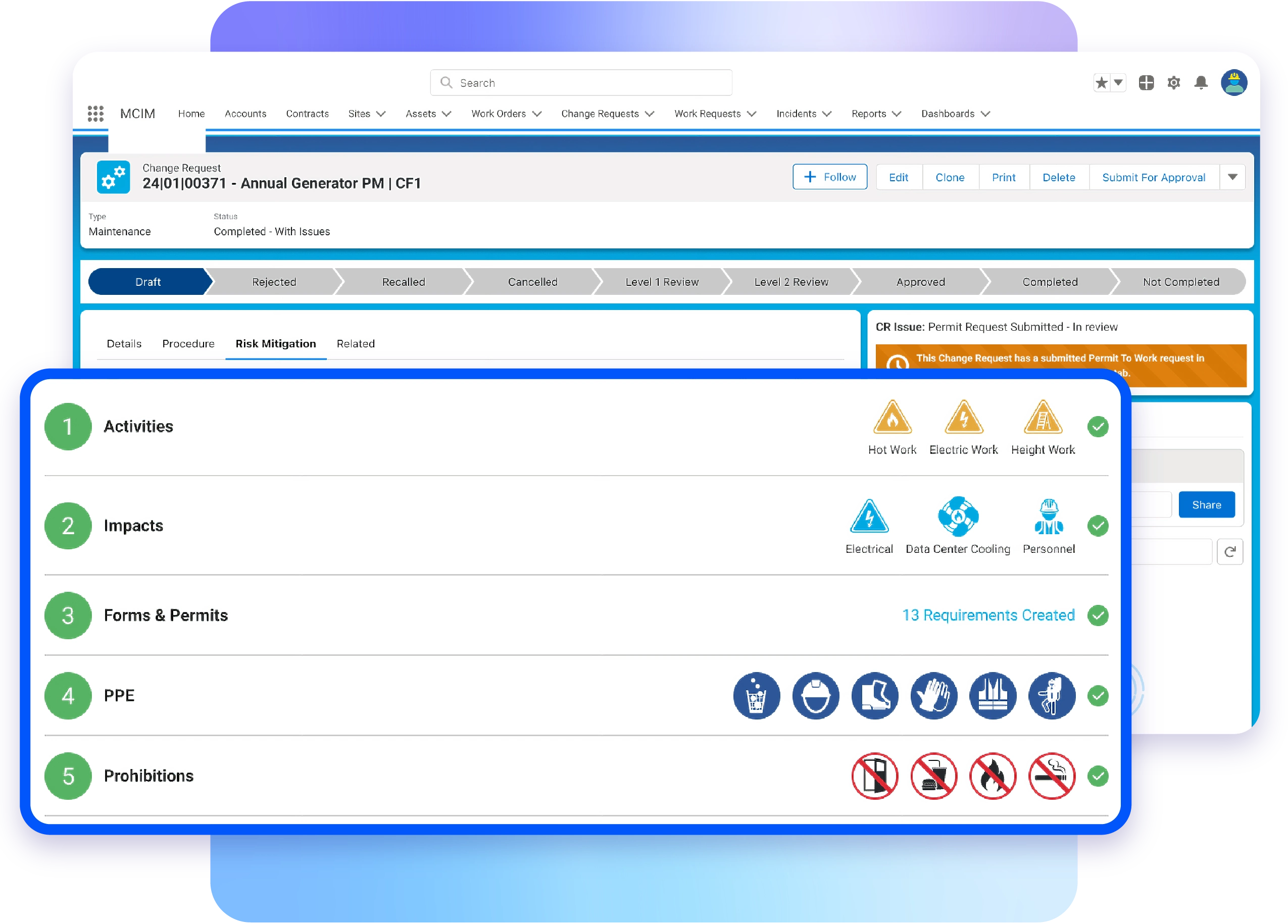Open the app launcher grid icon
This screenshot has width=1288, height=924.
(95, 114)
